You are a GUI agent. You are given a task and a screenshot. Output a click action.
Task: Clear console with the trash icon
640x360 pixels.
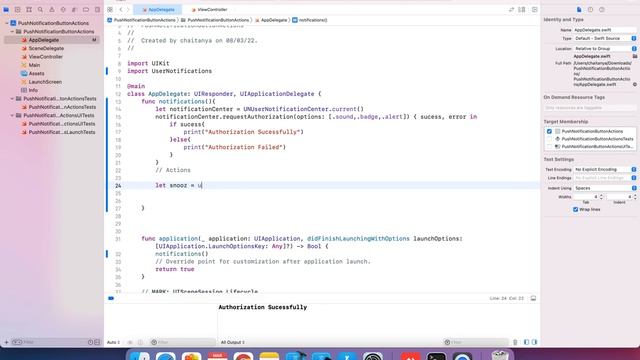point(515,342)
